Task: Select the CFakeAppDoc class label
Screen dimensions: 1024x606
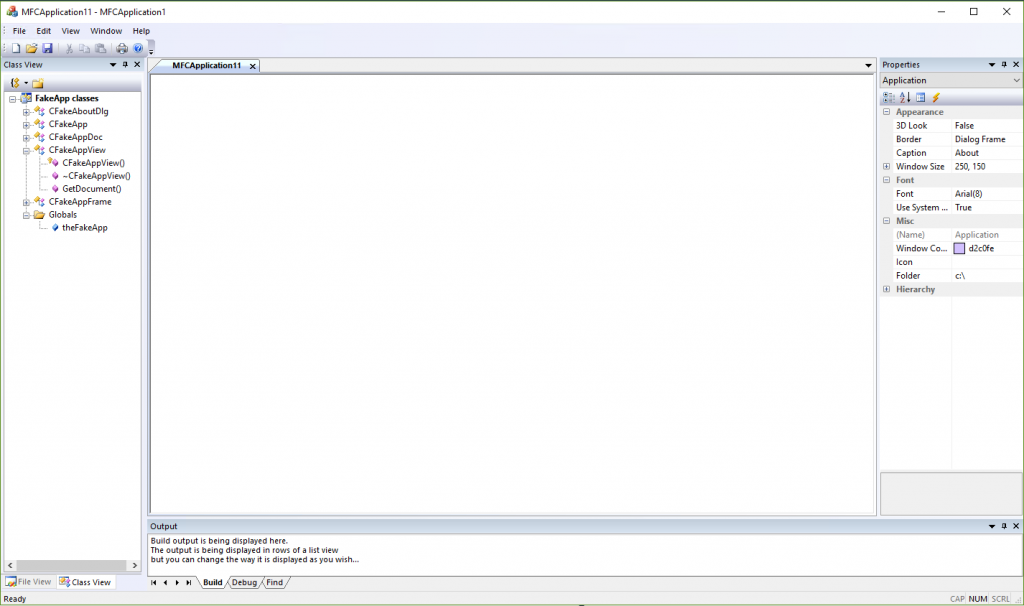Action: click(x=76, y=137)
